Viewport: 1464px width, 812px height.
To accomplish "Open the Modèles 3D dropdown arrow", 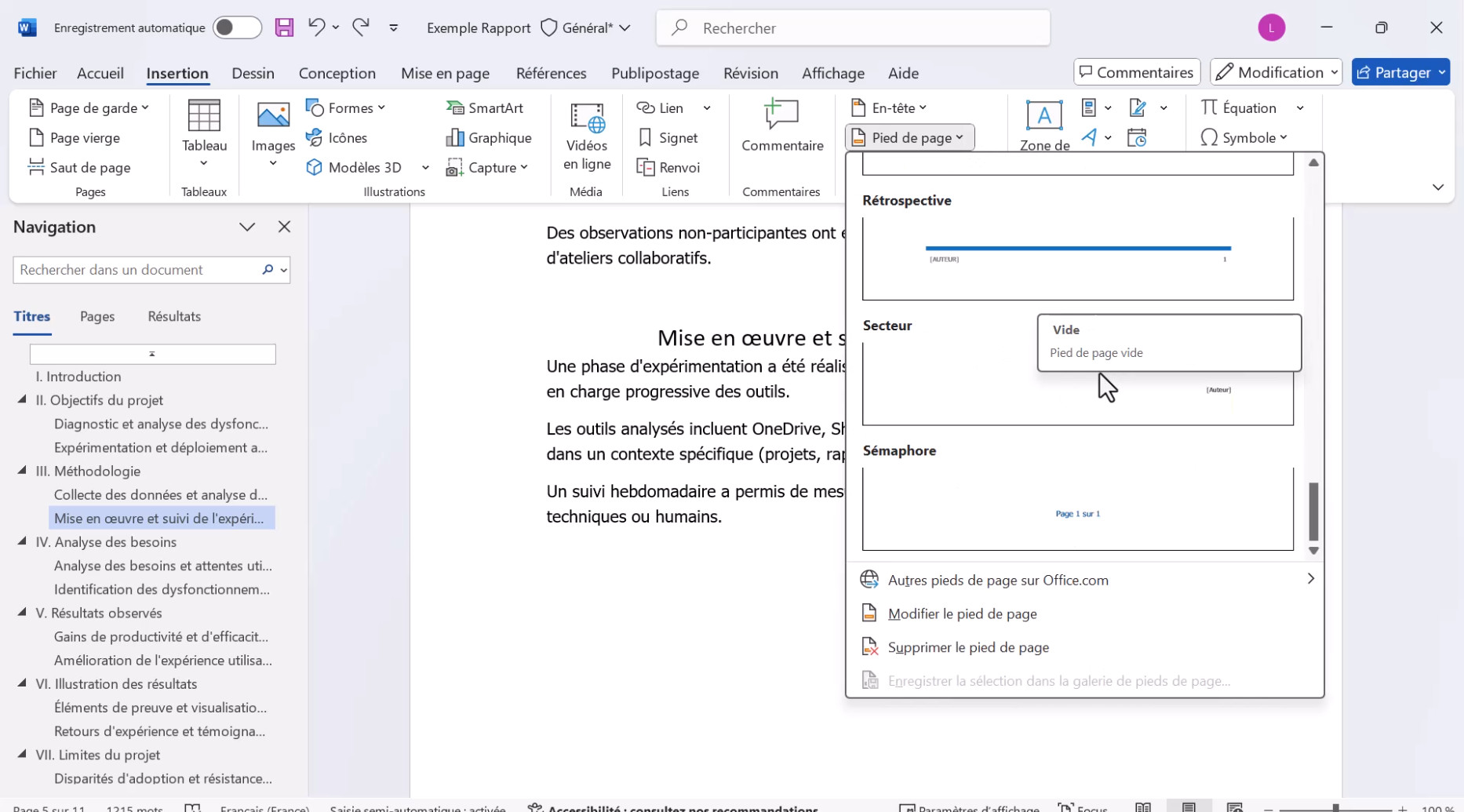I will pyautogui.click(x=425, y=167).
